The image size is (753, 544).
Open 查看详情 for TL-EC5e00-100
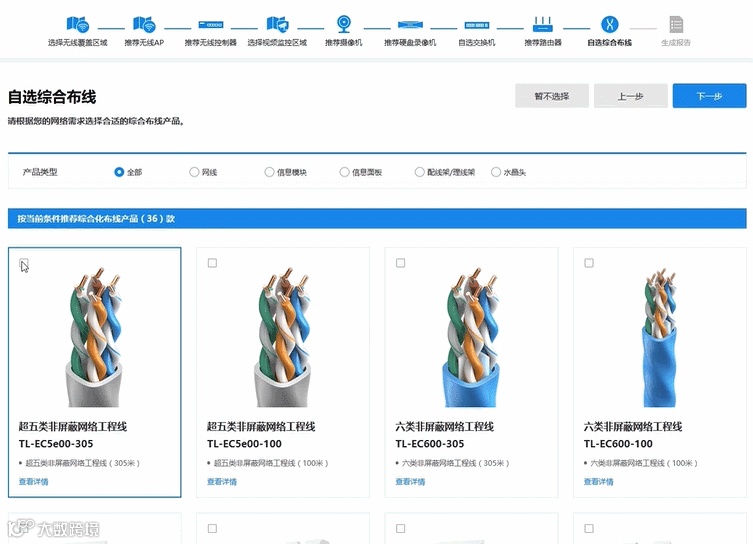pyautogui.click(x=222, y=482)
